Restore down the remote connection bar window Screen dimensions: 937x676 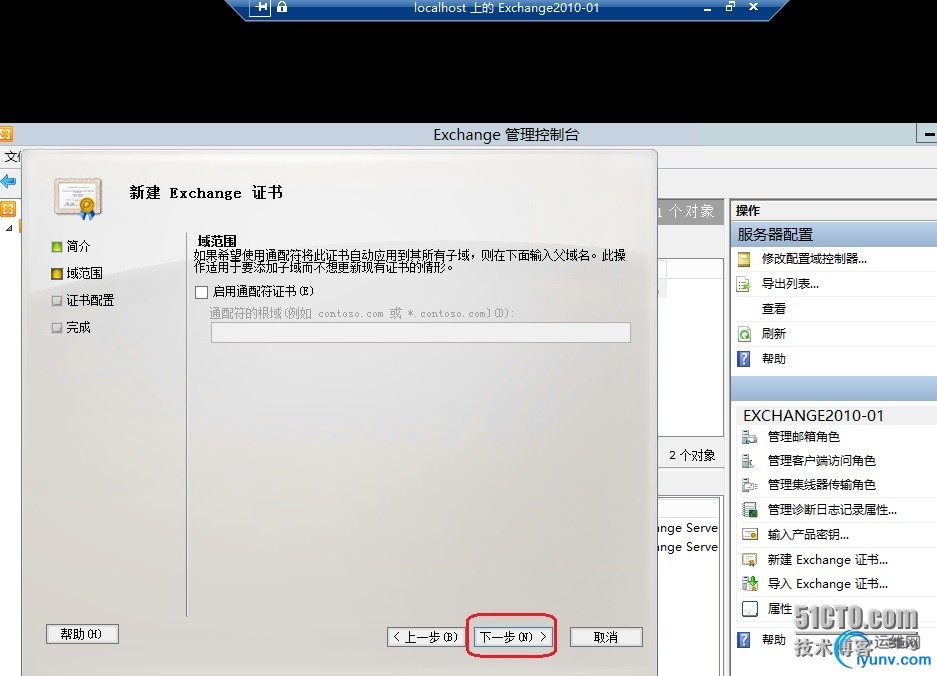click(x=730, y=7)
